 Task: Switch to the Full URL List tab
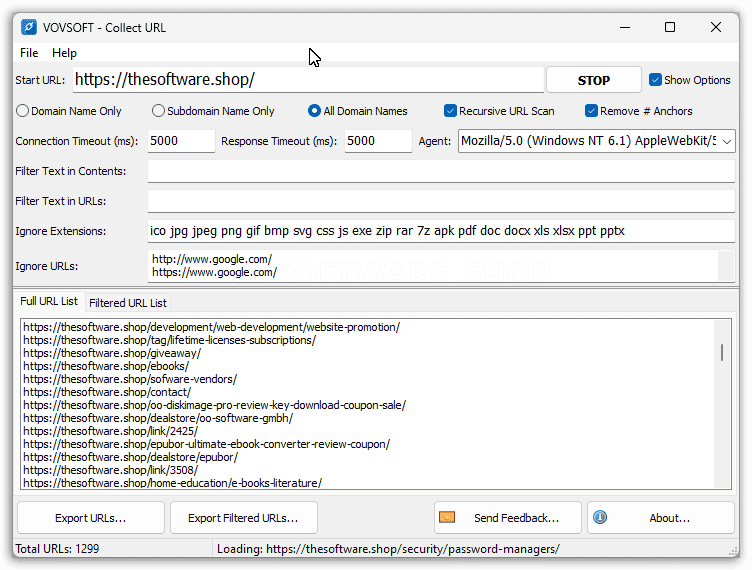49,301
